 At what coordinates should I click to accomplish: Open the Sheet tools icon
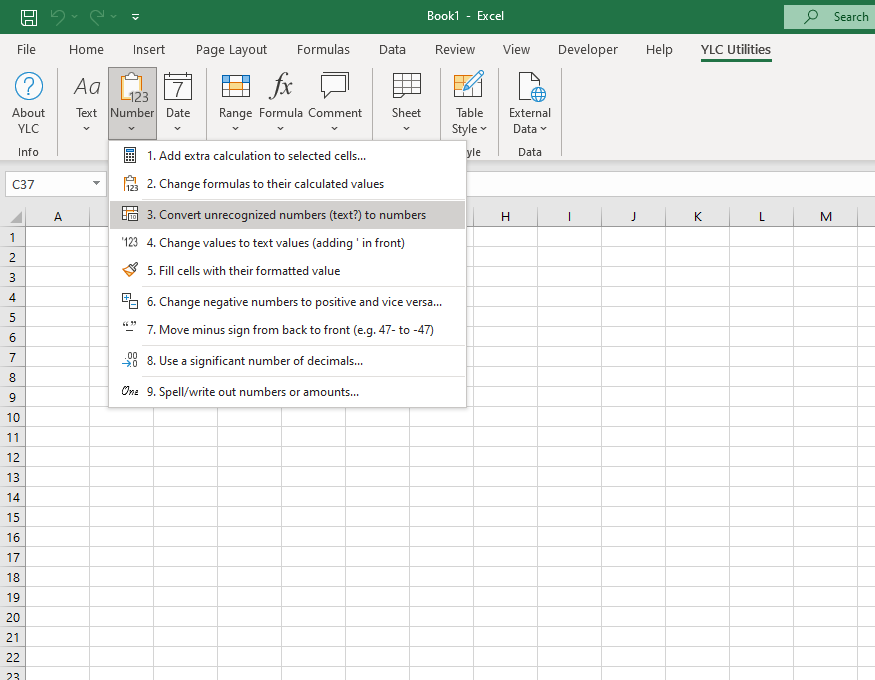[x=406, y=103]
